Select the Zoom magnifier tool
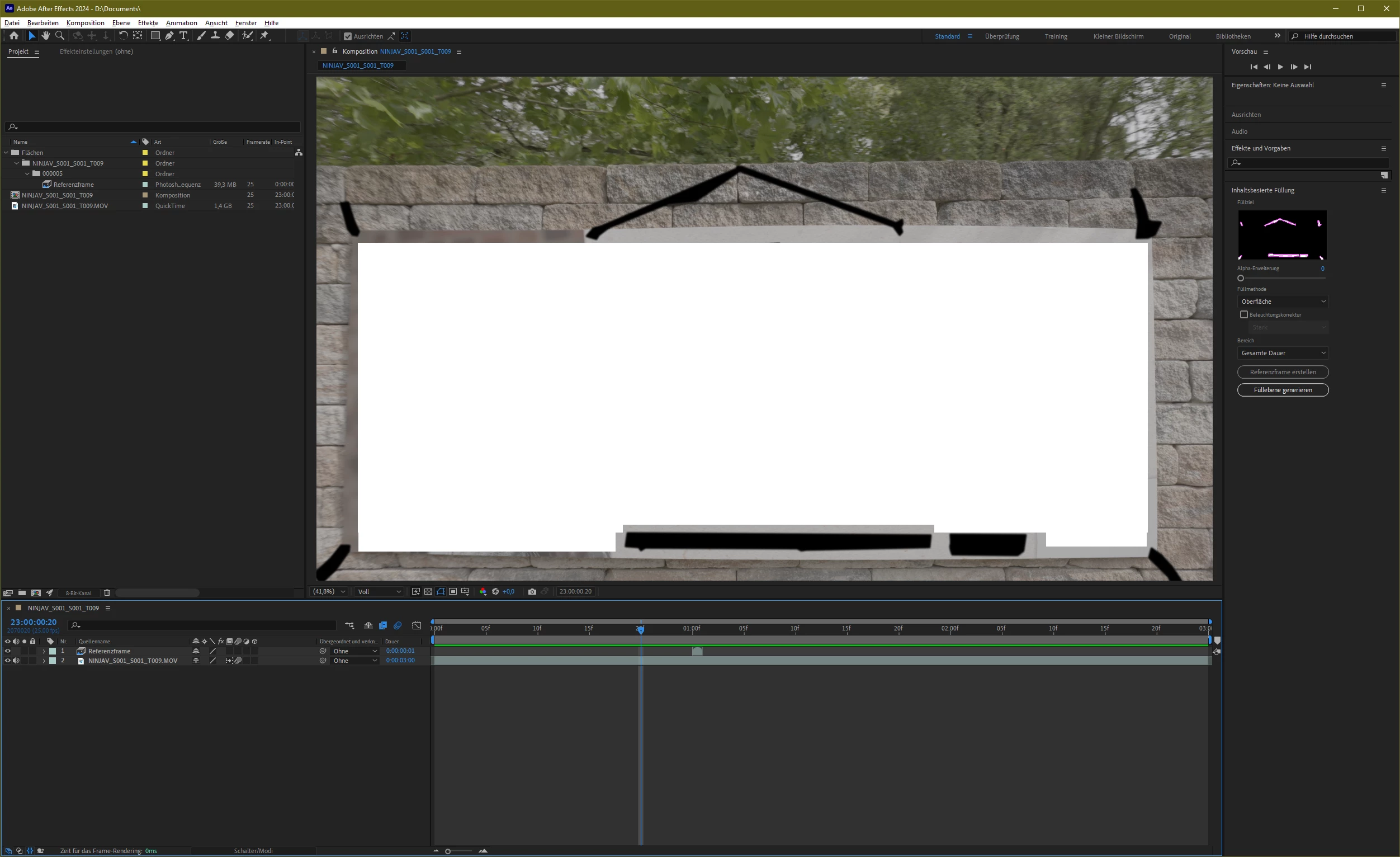Screen dimensions: 1400x857 pos(60,36)
